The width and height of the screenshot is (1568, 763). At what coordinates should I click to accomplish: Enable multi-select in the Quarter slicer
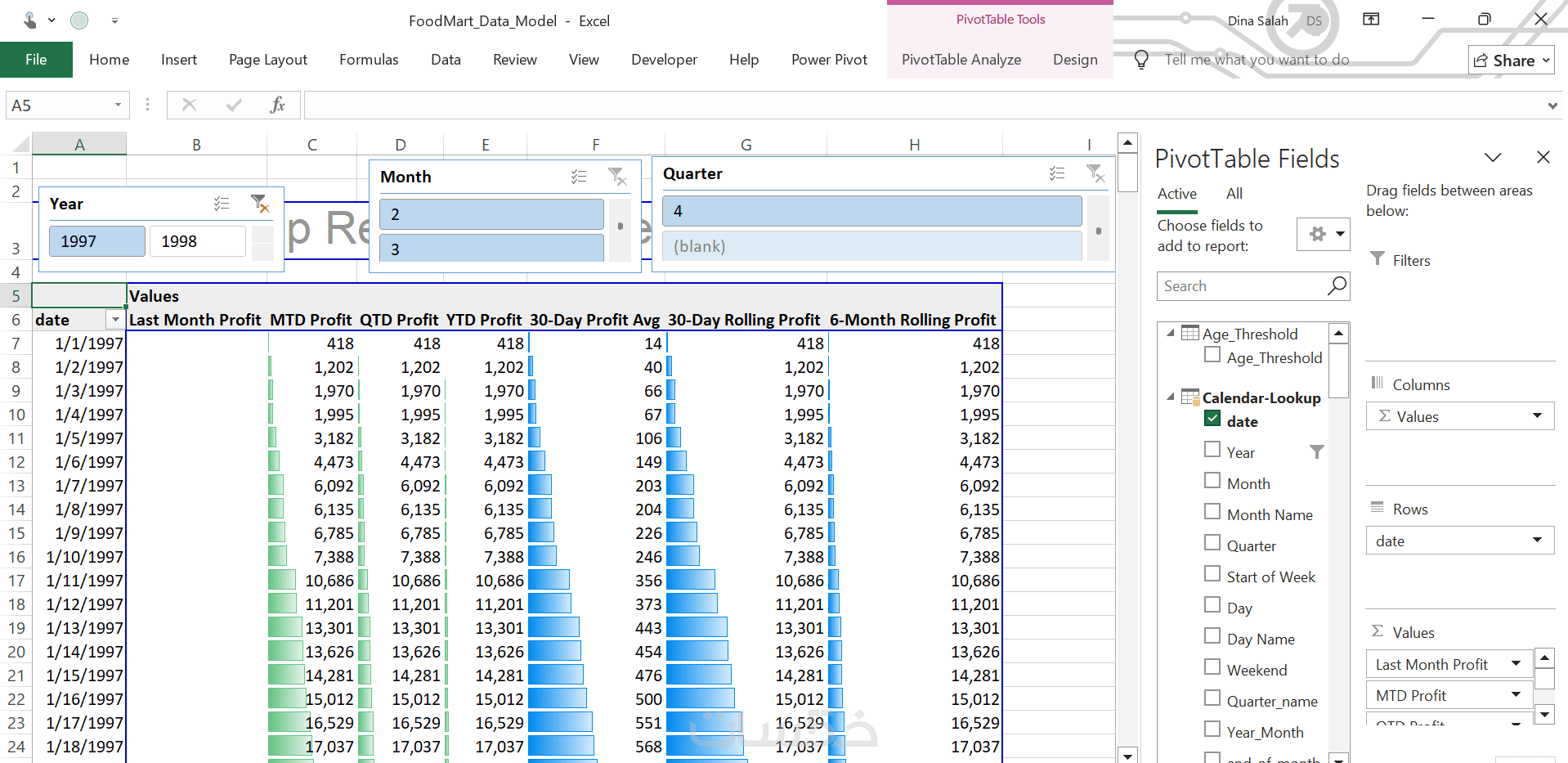tap(1057, 173)
